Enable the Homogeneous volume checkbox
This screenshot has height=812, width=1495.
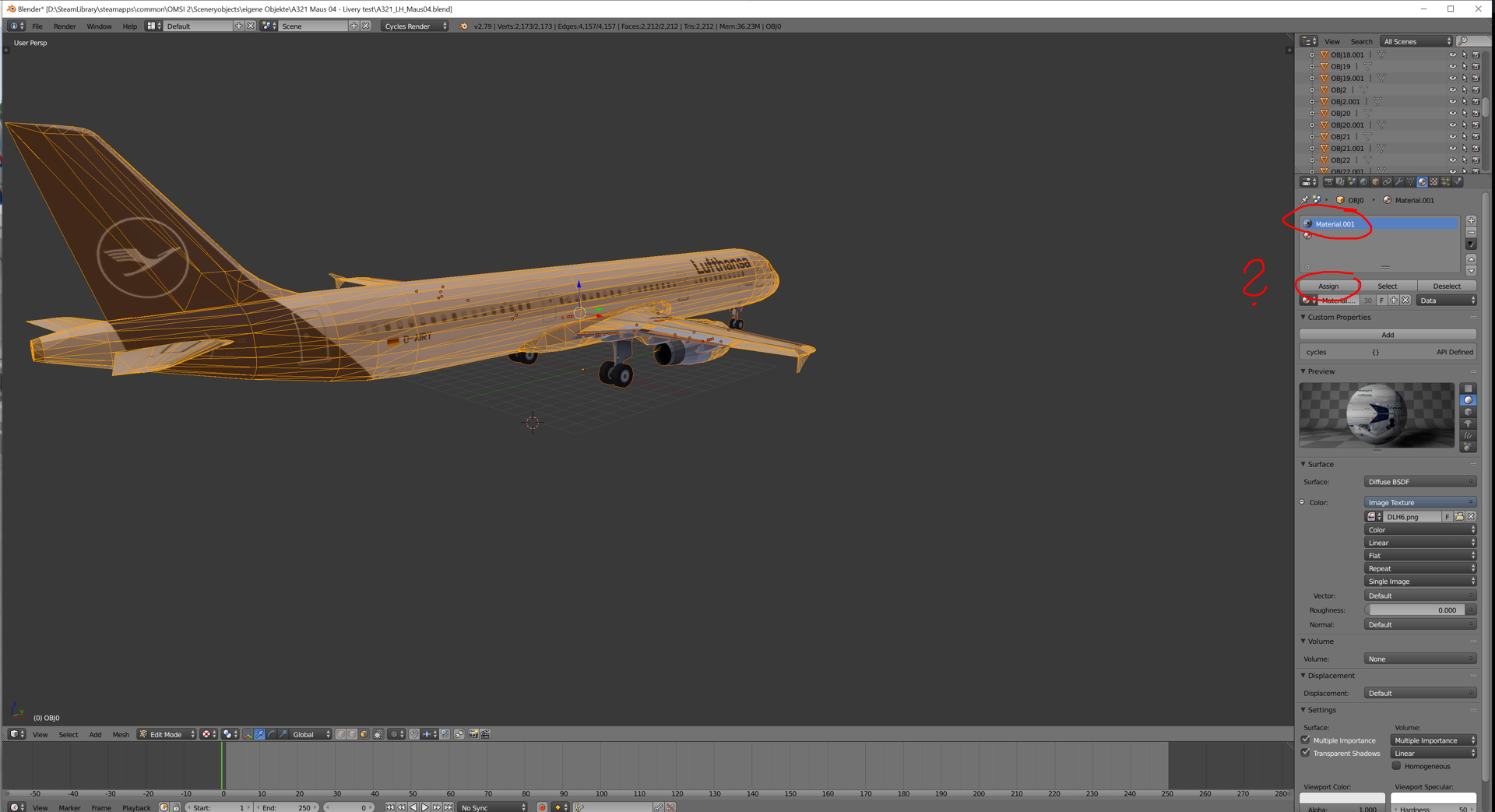[x=1397, y=766]
